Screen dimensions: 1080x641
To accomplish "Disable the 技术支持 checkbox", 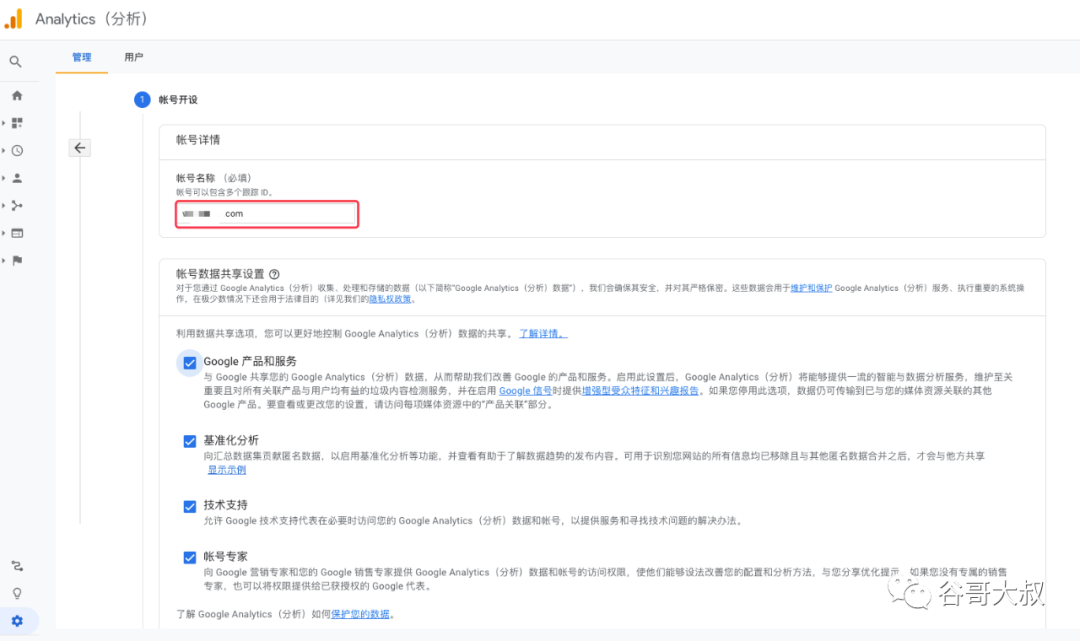I will 189,506.
